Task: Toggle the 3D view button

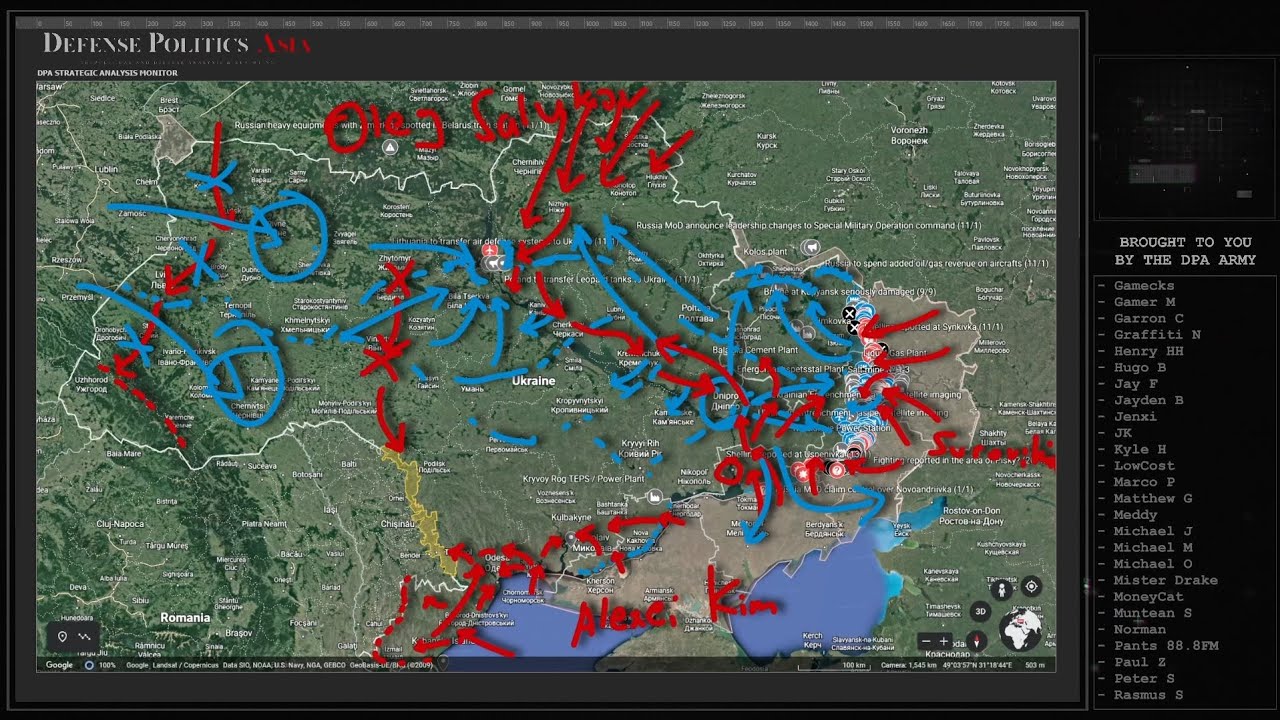Action: 980,611
